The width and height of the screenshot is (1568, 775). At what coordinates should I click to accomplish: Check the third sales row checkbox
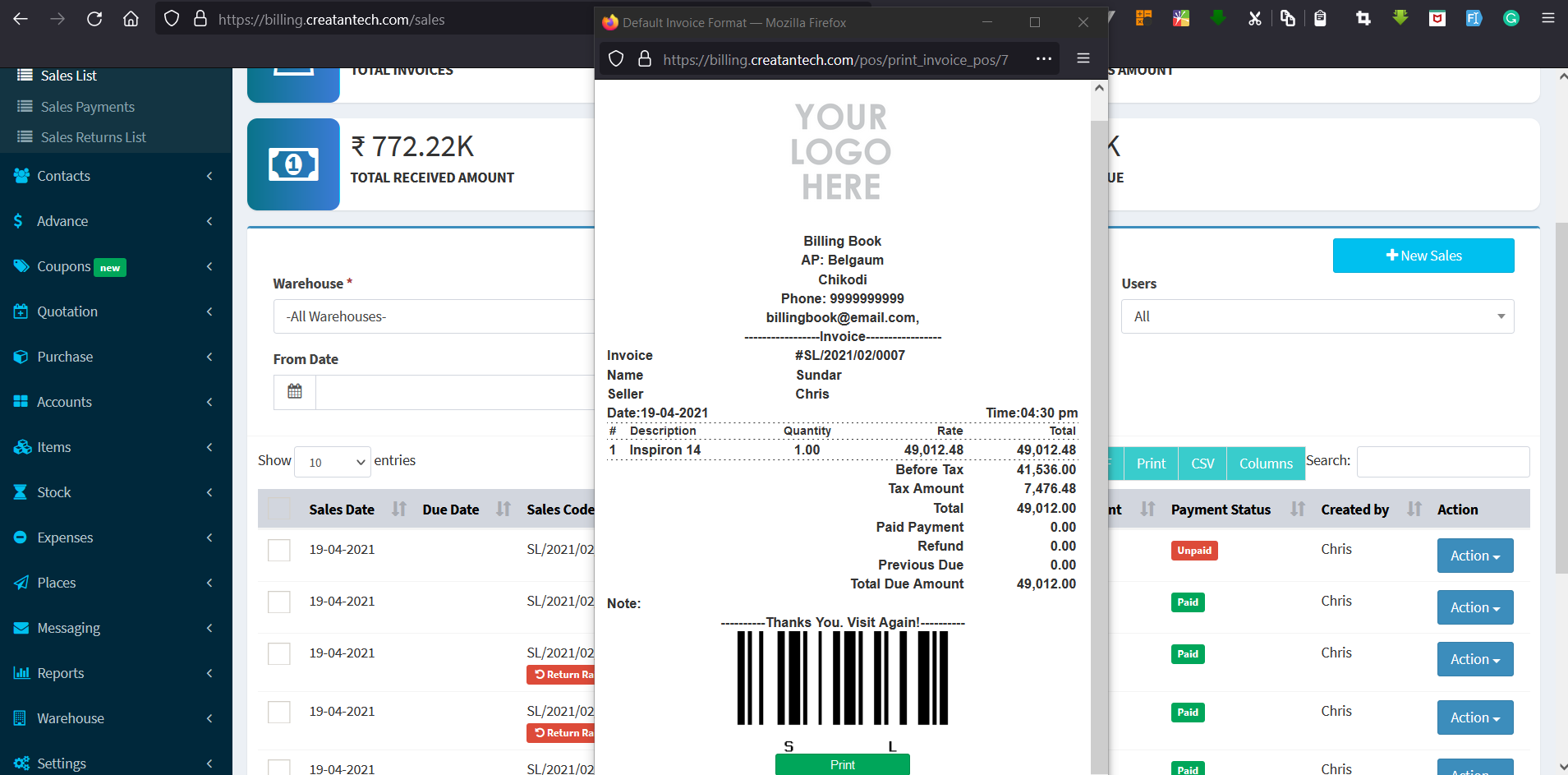point(279,653)
